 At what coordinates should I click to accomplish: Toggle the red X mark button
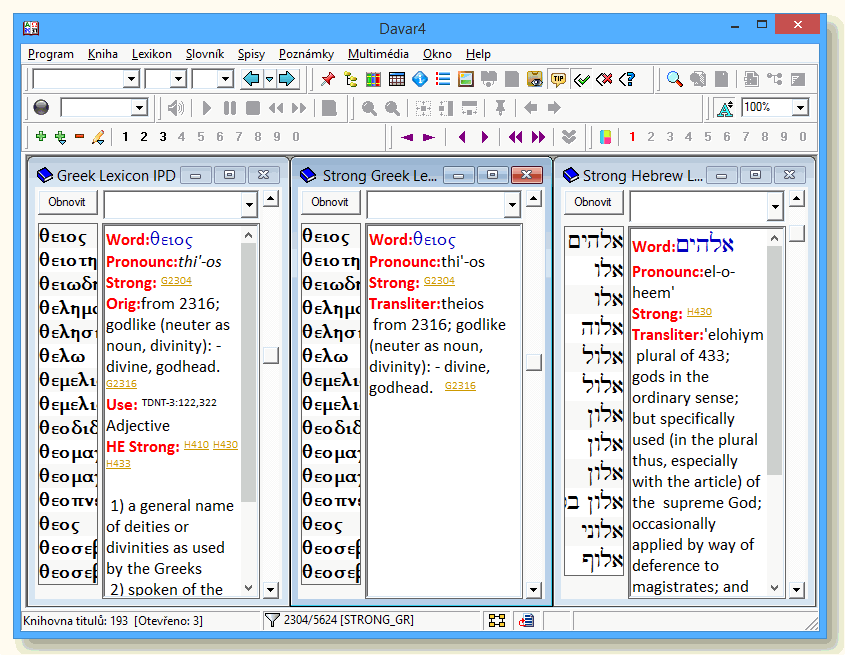[x=604, y=79]
